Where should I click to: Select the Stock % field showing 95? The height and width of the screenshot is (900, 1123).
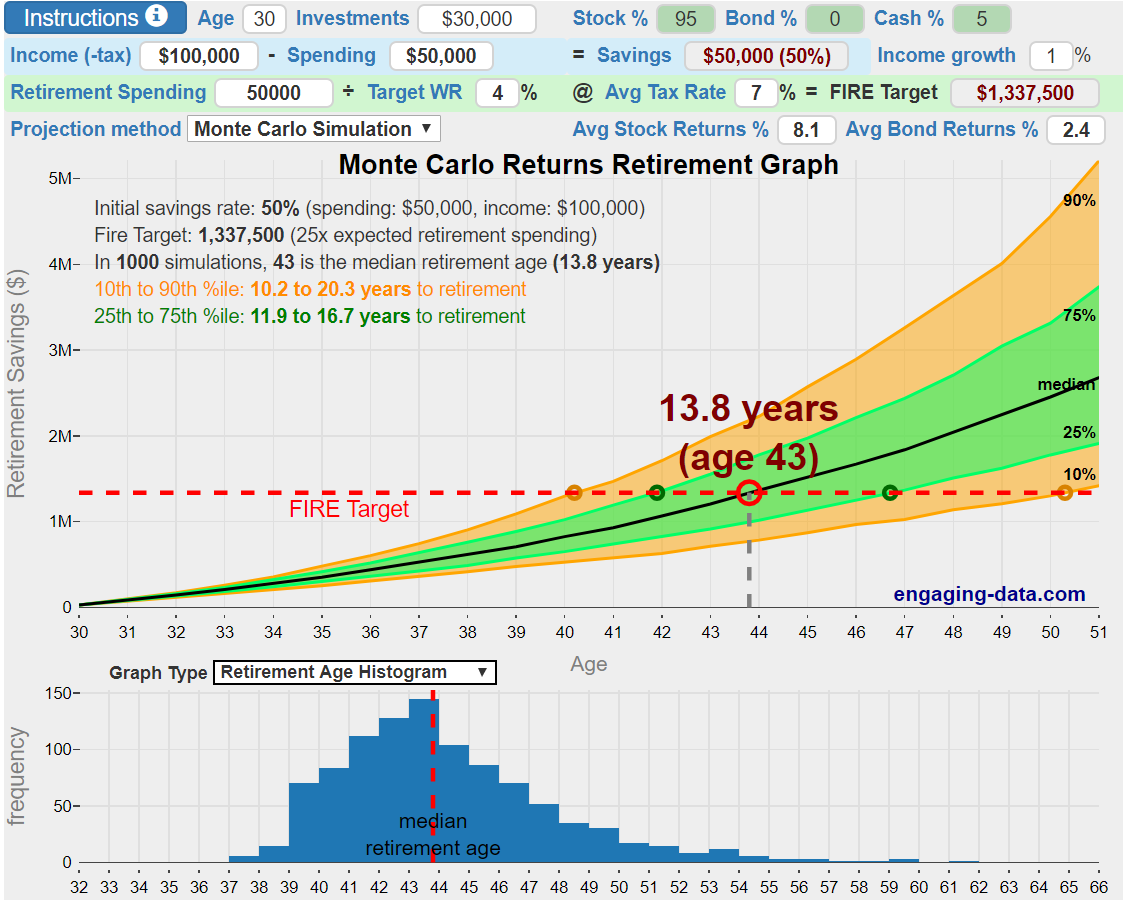click(x=685, y=19)
